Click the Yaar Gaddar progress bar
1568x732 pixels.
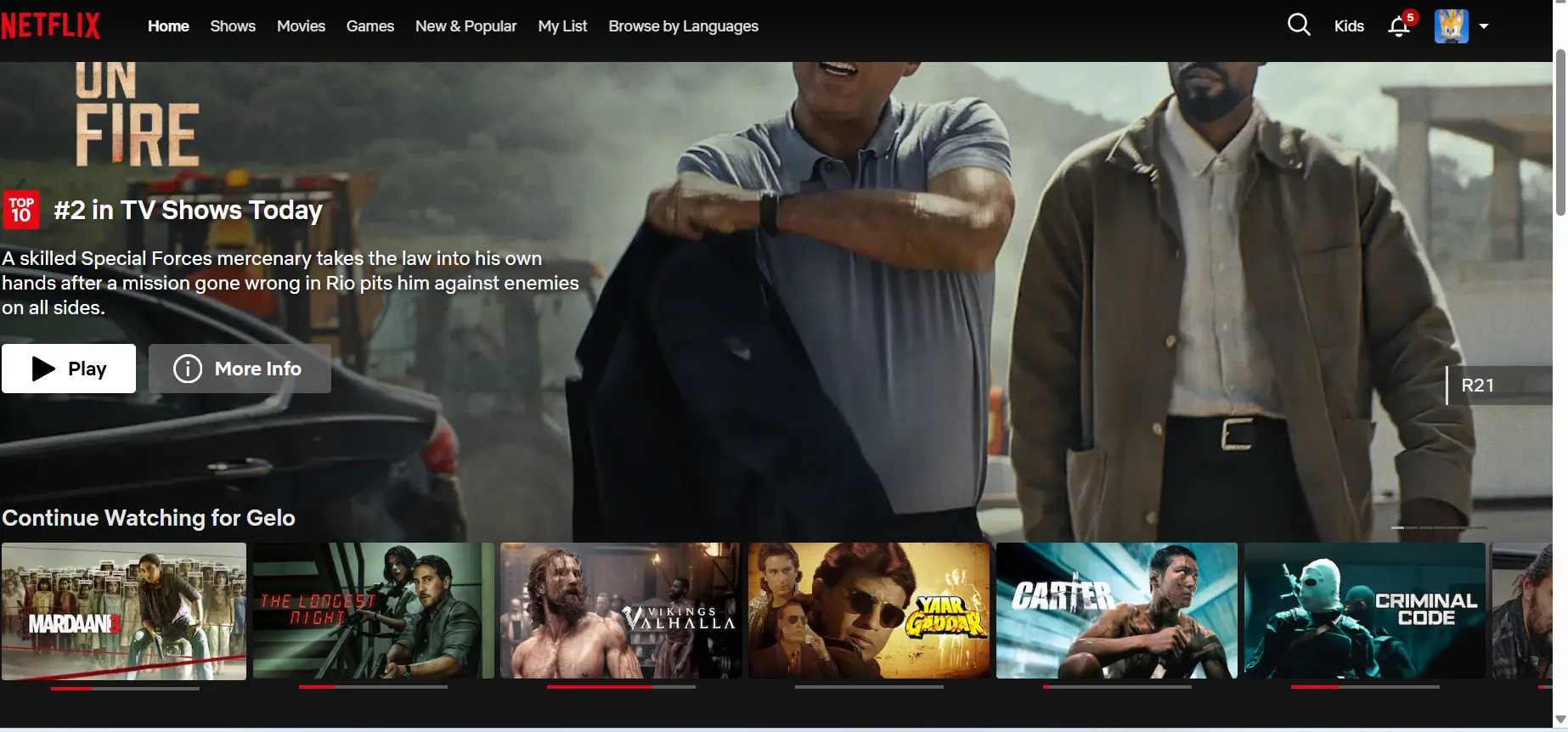coord(869,687)
